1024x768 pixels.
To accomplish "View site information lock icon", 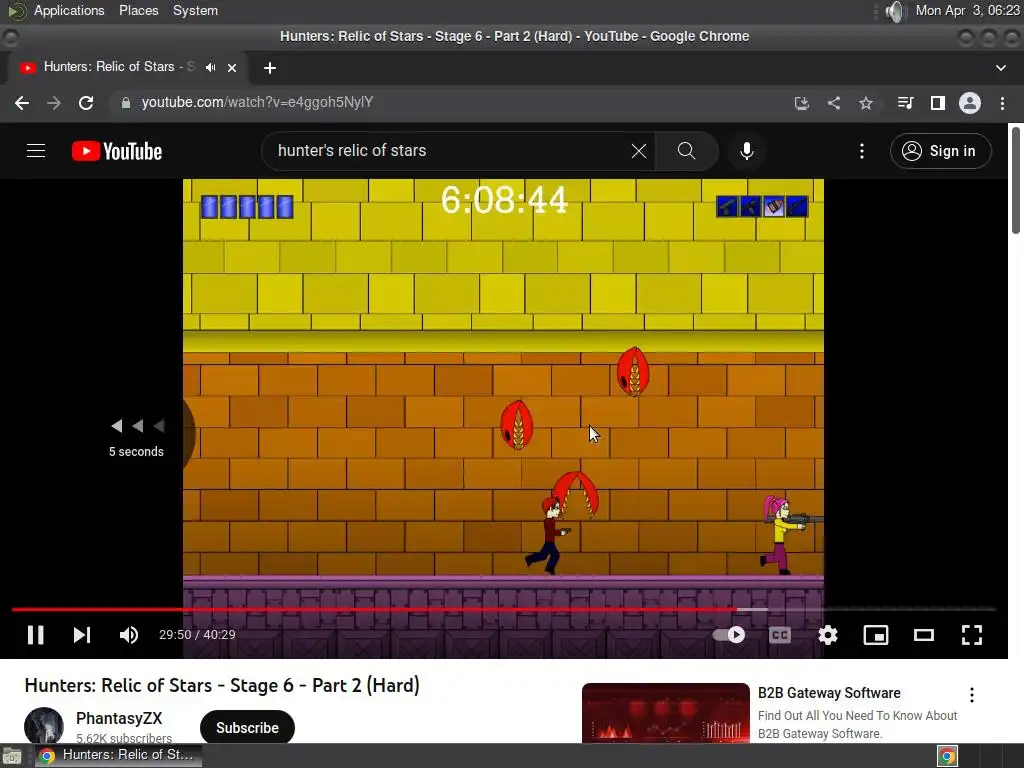I will [x=125, y=103].
